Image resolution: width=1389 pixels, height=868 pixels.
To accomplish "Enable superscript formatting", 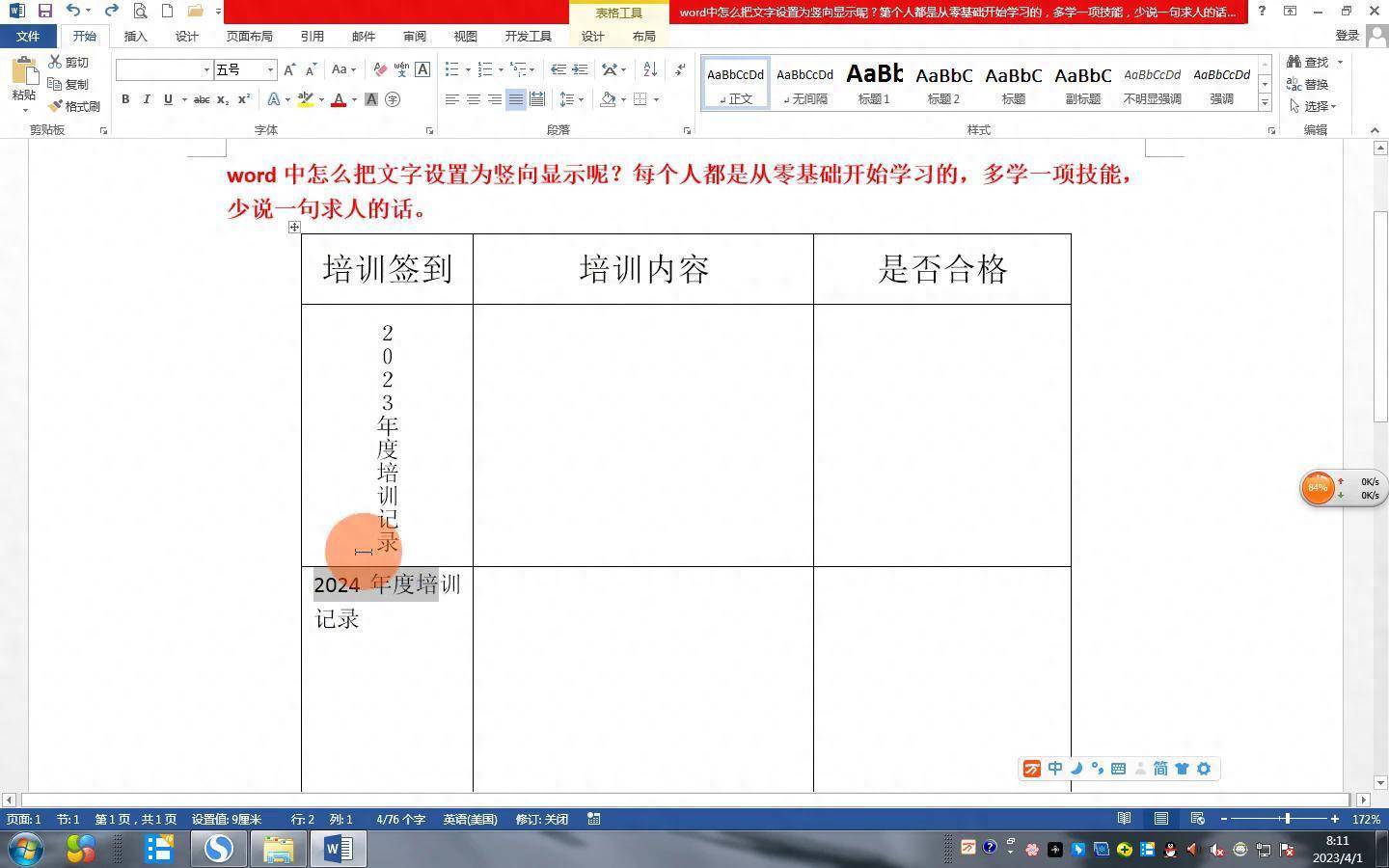I will (244, 99).
